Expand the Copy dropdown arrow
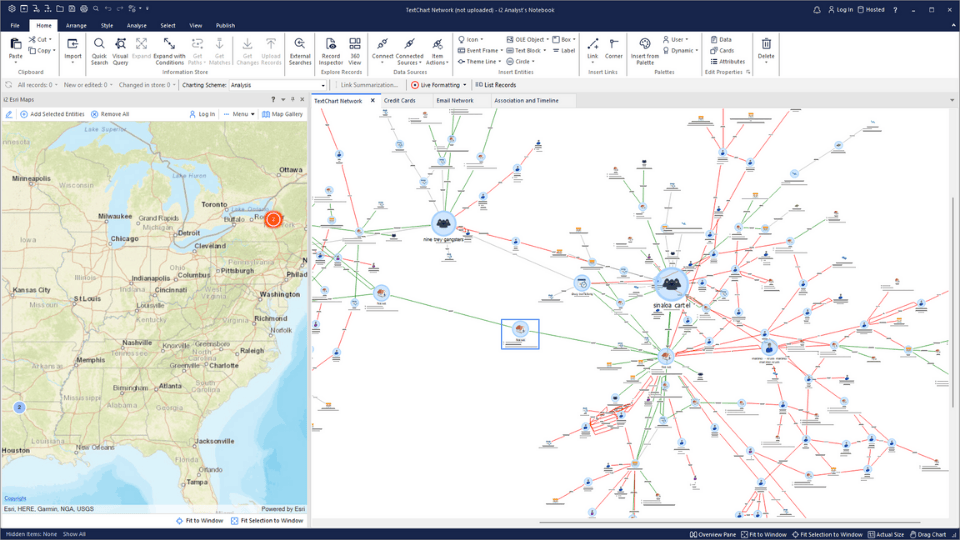Image resolution: width=960 pixels, height=540 pixels. (54, 50)
